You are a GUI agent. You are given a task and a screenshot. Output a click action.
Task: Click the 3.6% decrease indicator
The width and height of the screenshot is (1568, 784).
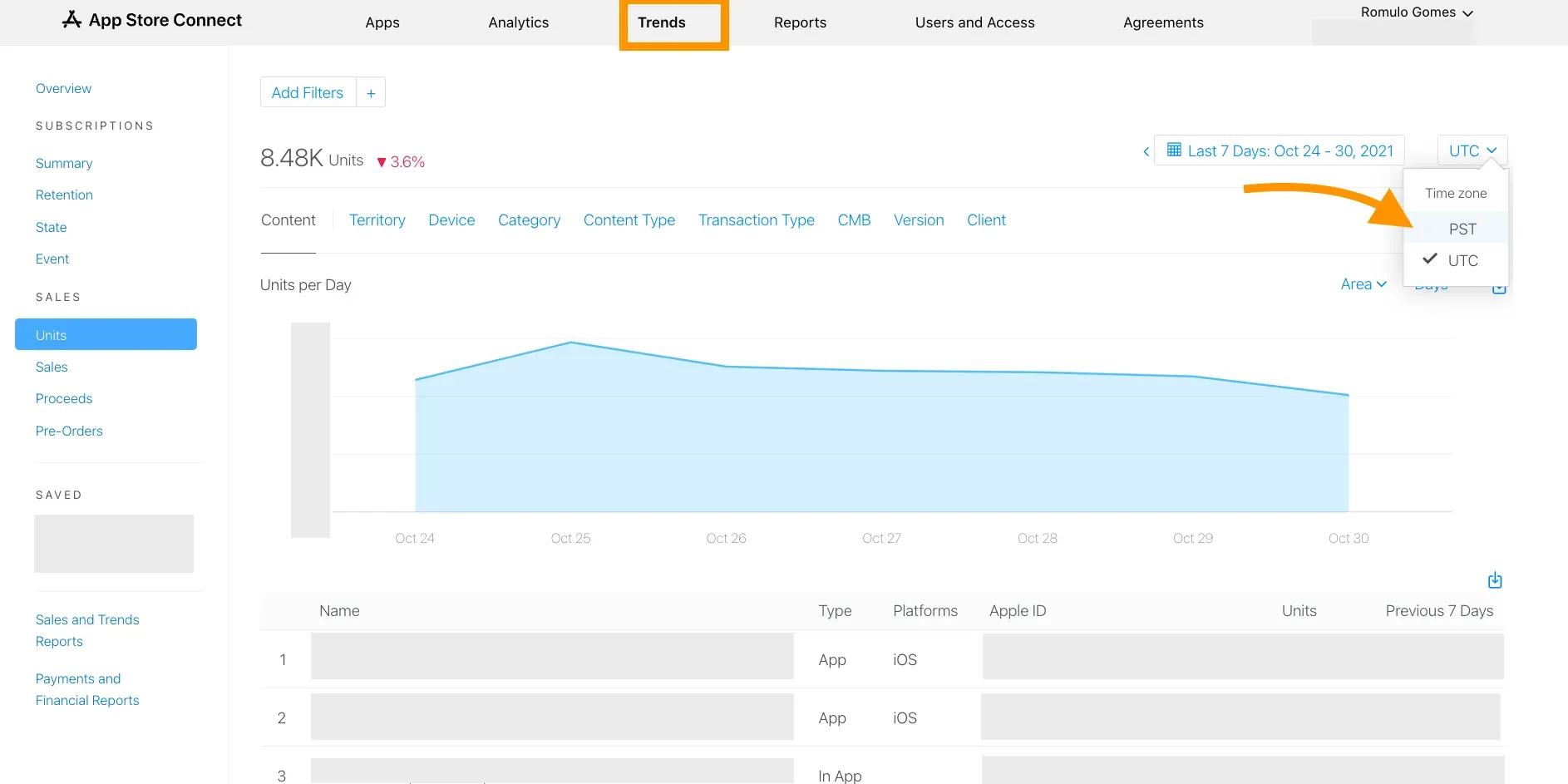401,161
